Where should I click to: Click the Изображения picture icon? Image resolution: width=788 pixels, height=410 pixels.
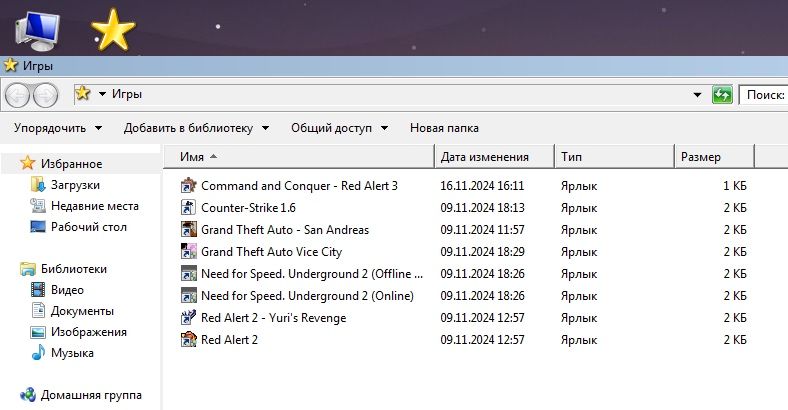(x=38, y=332)
